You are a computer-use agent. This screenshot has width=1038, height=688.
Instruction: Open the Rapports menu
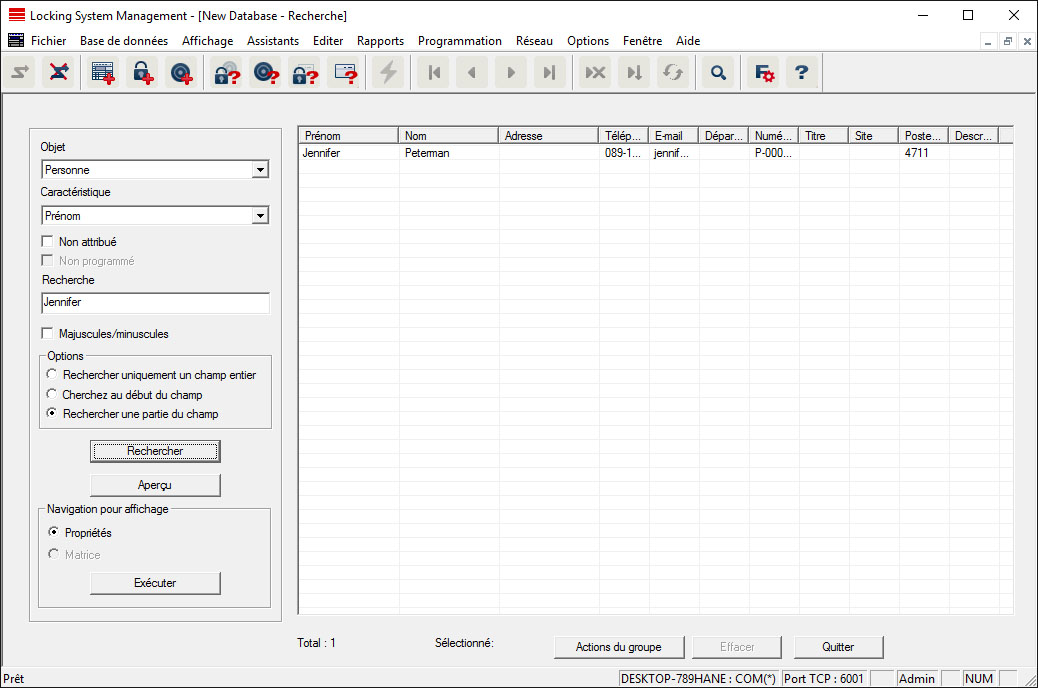point(380,41)
